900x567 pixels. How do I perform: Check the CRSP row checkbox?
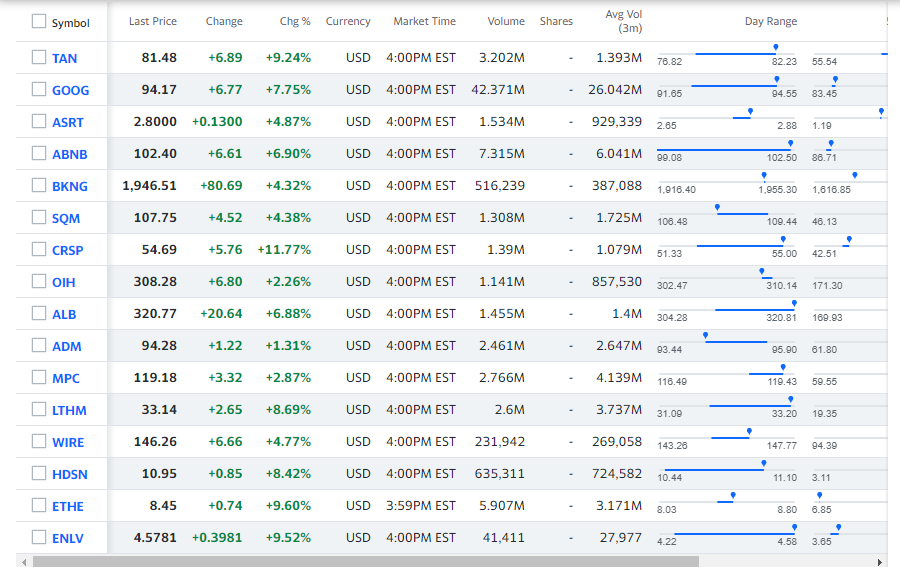point(38,249)
